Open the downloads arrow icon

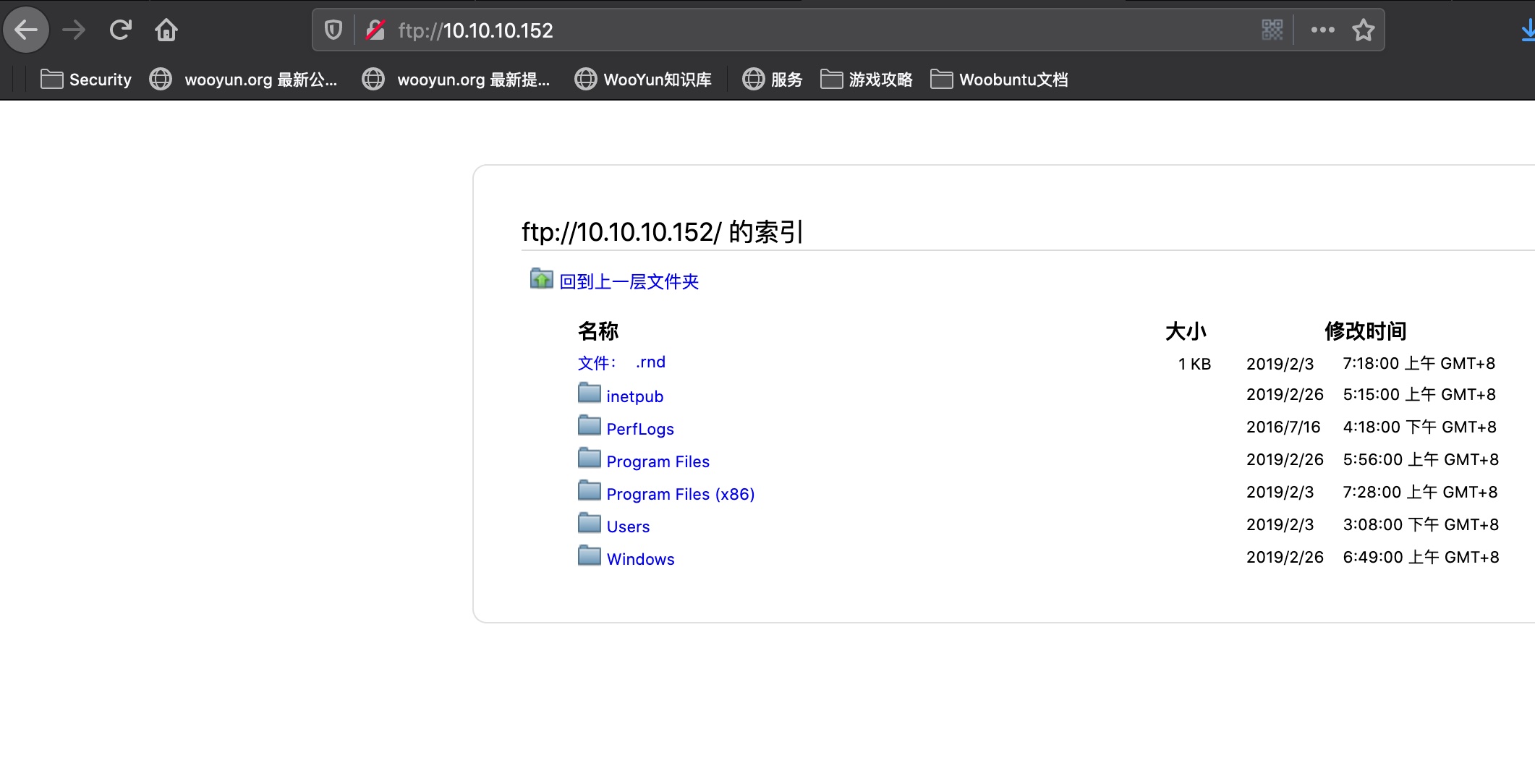pyautogui.click(x=1527, y=30)
